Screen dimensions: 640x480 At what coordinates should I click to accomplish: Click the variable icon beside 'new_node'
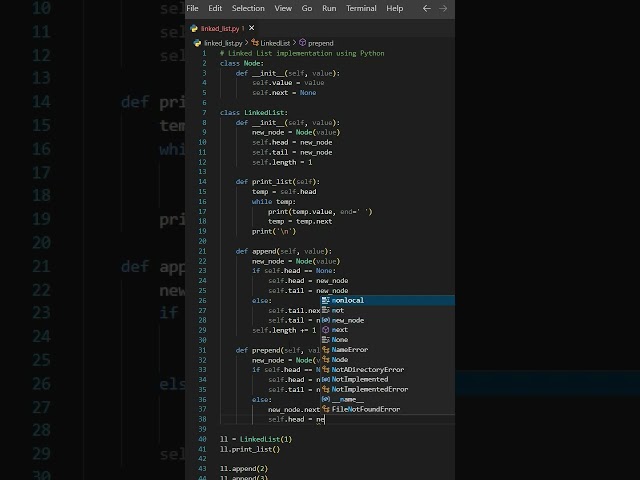(x=325, y=320)
